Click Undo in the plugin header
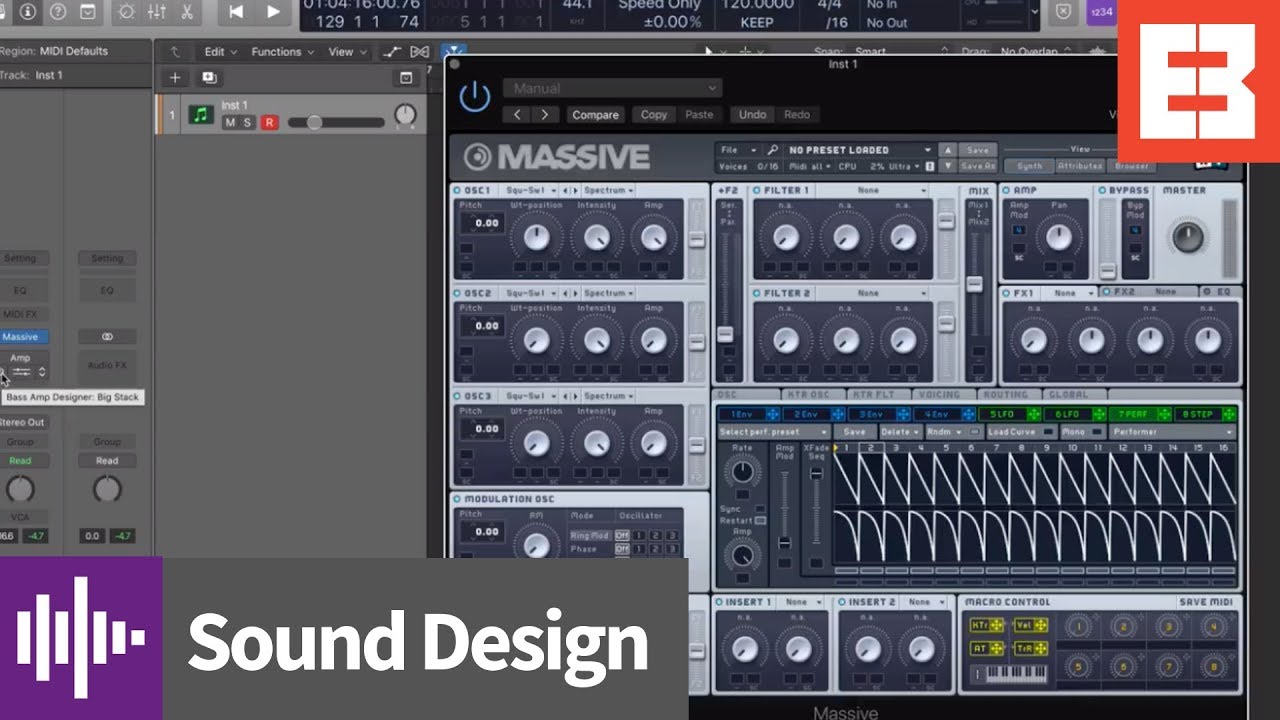This screenshot has width=1280, height=720. coord(752,115)
